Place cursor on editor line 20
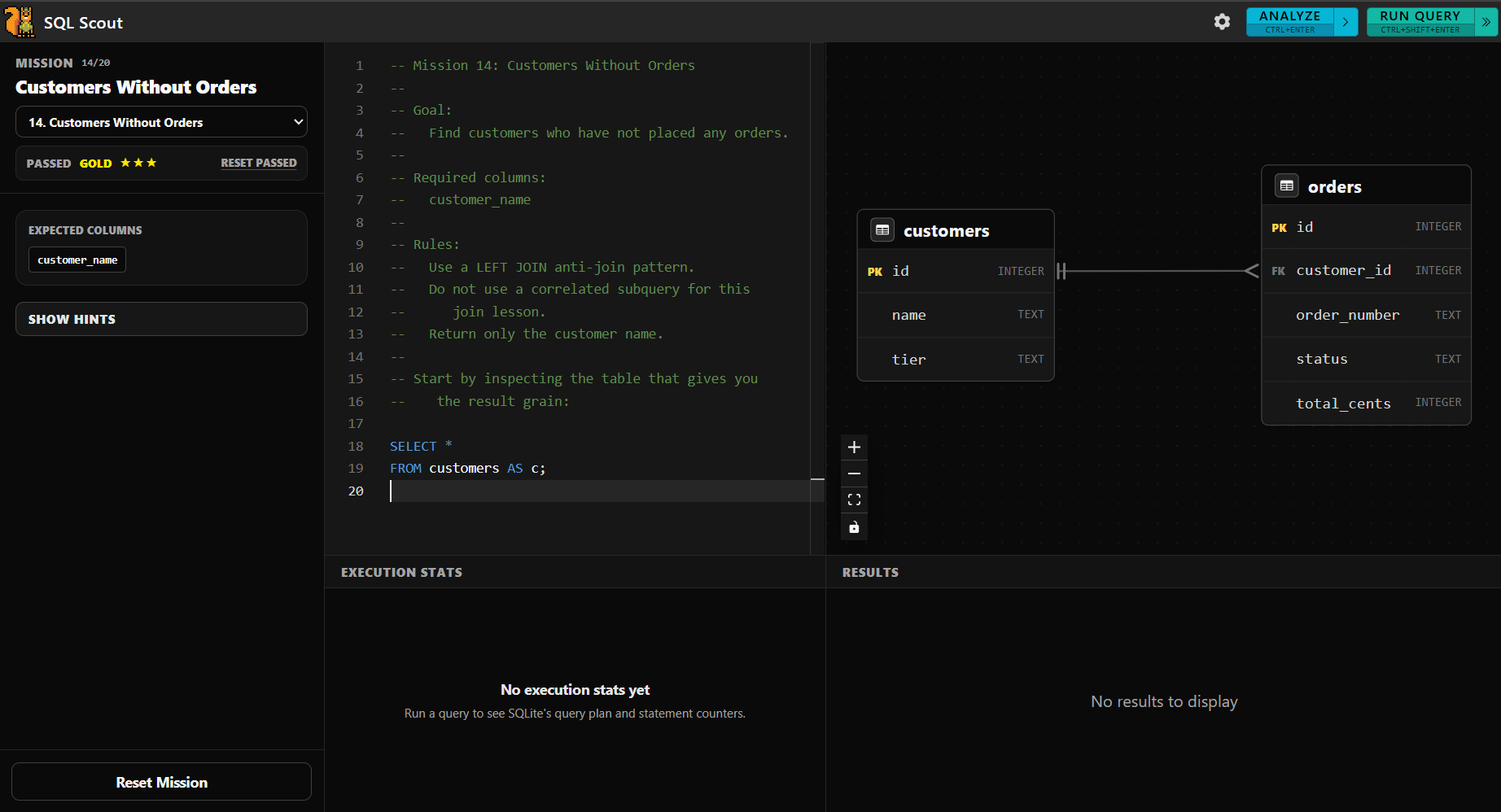Image resolution: width=1501 pixels, height=812 pixels. tap(599, 491)
